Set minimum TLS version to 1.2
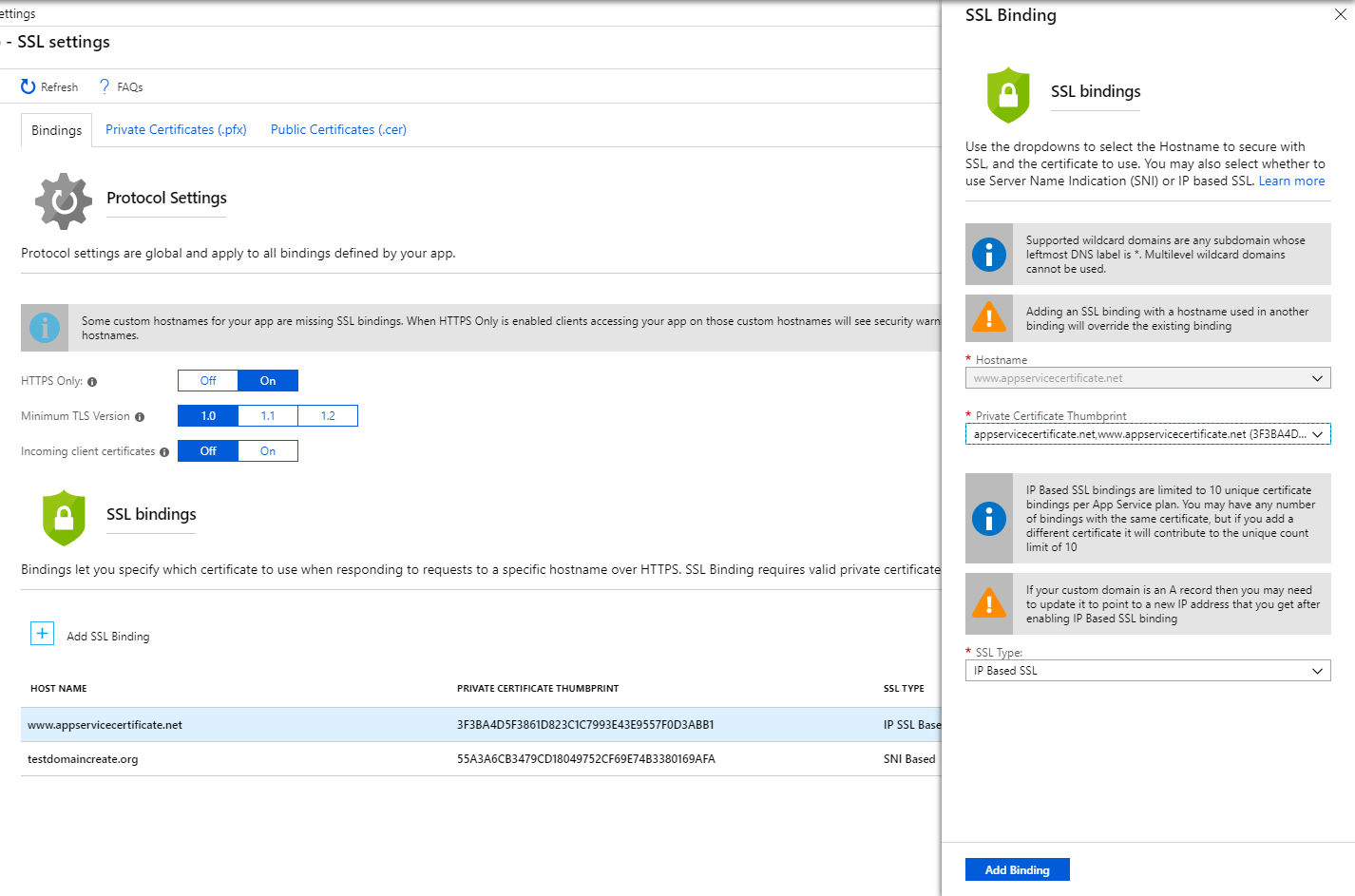The image size is (1355, 896). tap(328, 416)
